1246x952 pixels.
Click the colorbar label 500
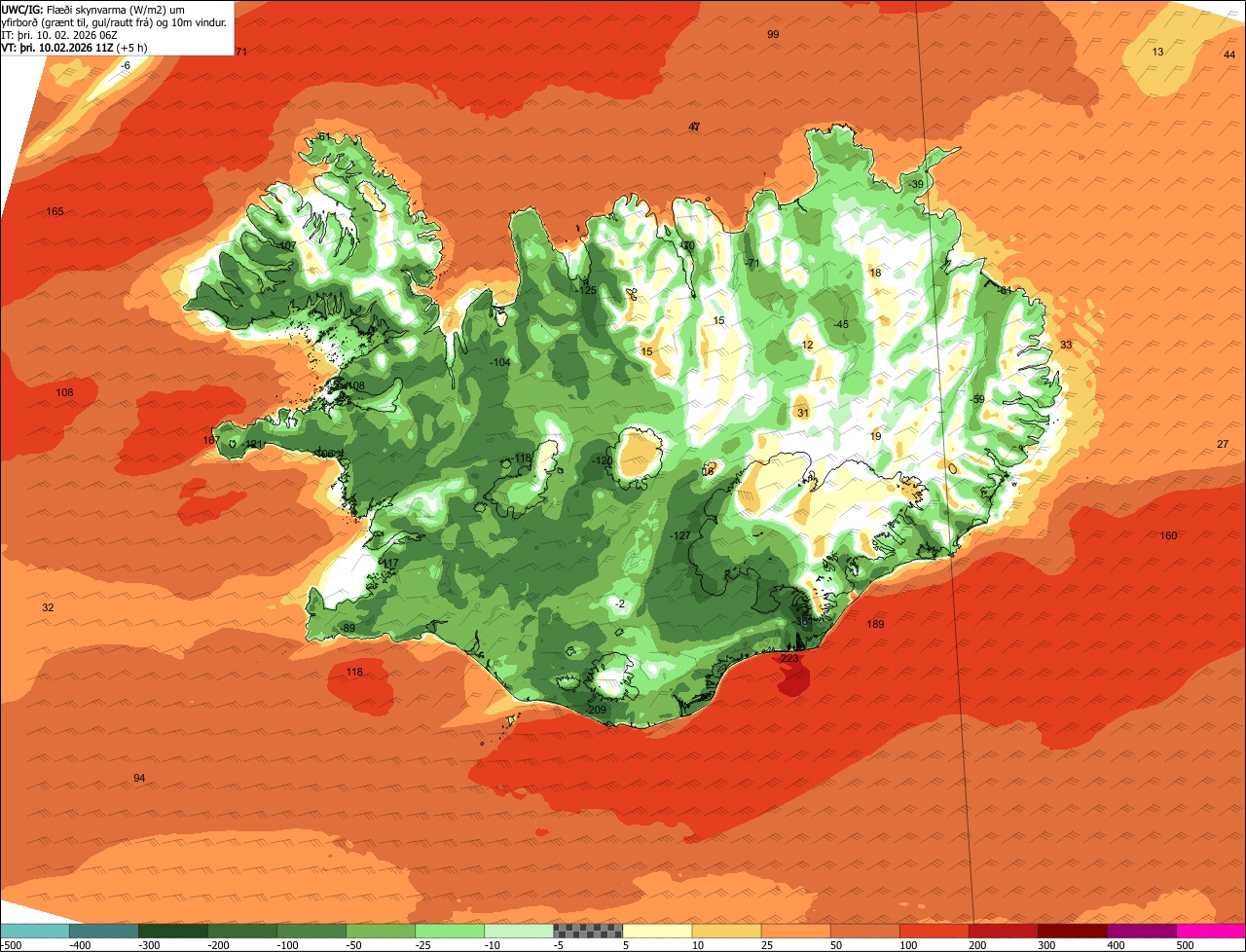pos(1185,944)
